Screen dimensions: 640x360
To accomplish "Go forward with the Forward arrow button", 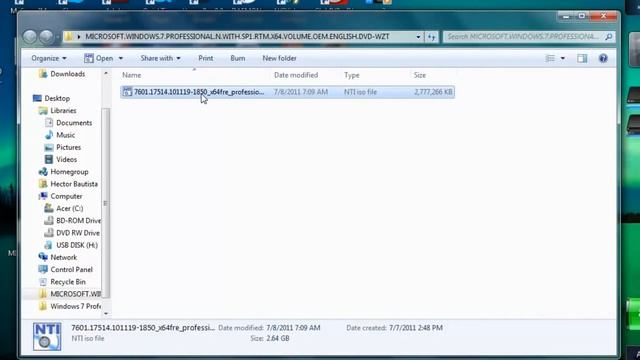I will click(46, 37).
